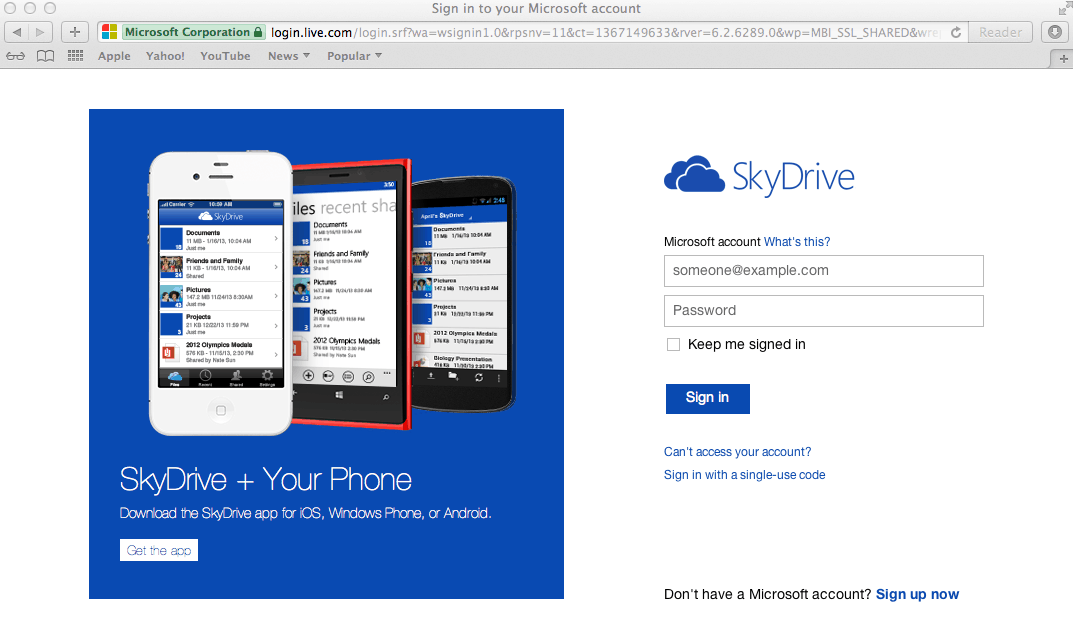Viewport: 1073px width, 643px height.
Task: Open the YouTube bookmark
Action: (x=225, y=56)
